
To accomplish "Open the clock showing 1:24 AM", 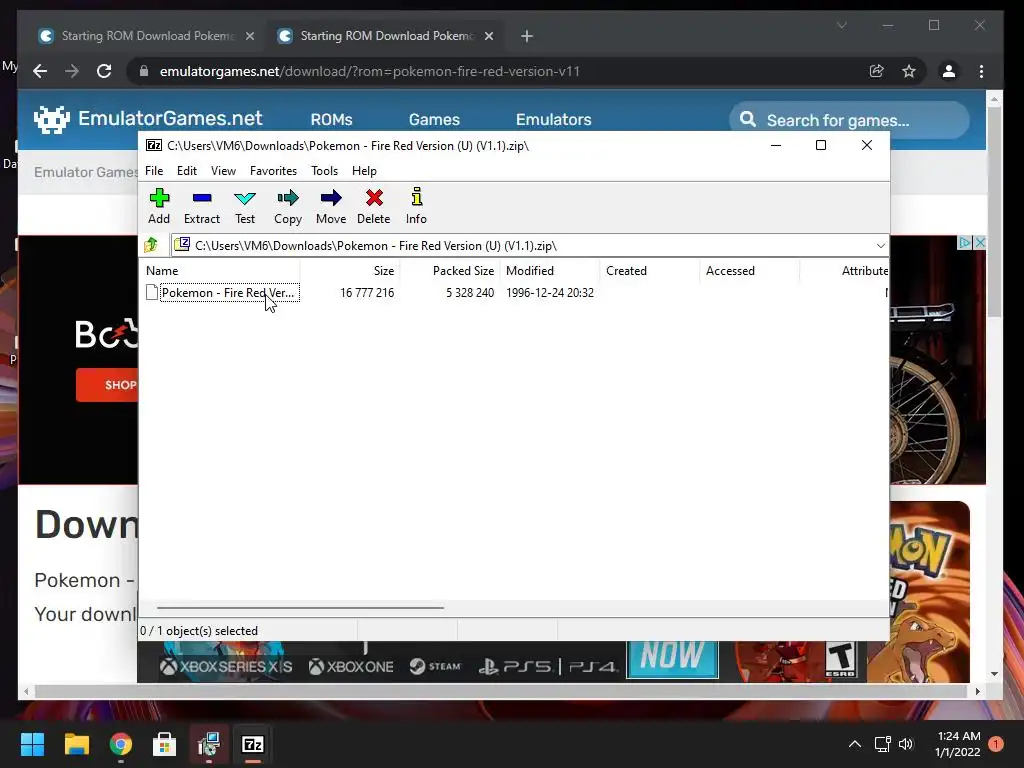I will pos(957,744).
